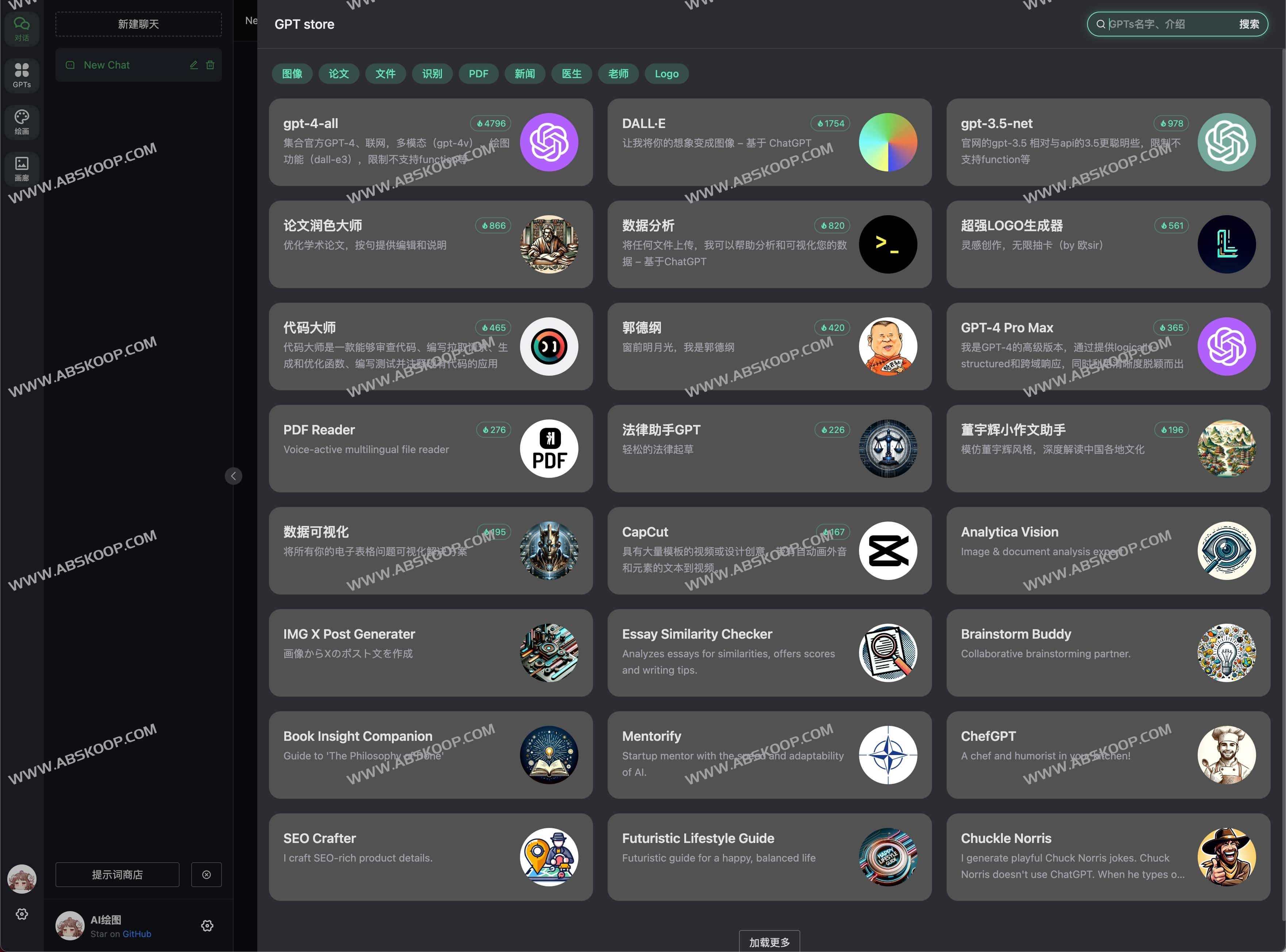Open the 绘画 drawing tool in sidebar

pyautogui.click(x=22, y=122)
